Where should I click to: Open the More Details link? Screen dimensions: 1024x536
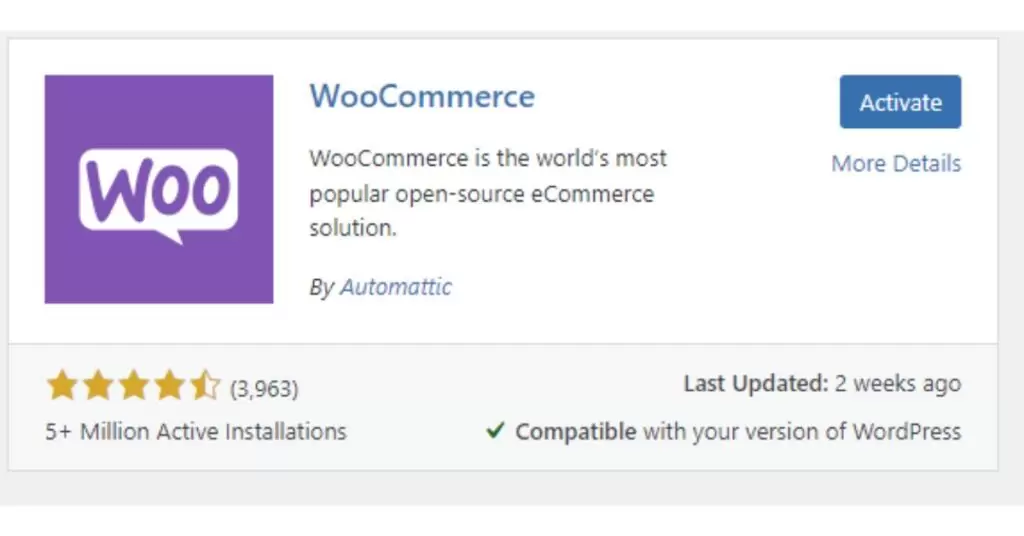pyautogui.click(x=896, y=163)
